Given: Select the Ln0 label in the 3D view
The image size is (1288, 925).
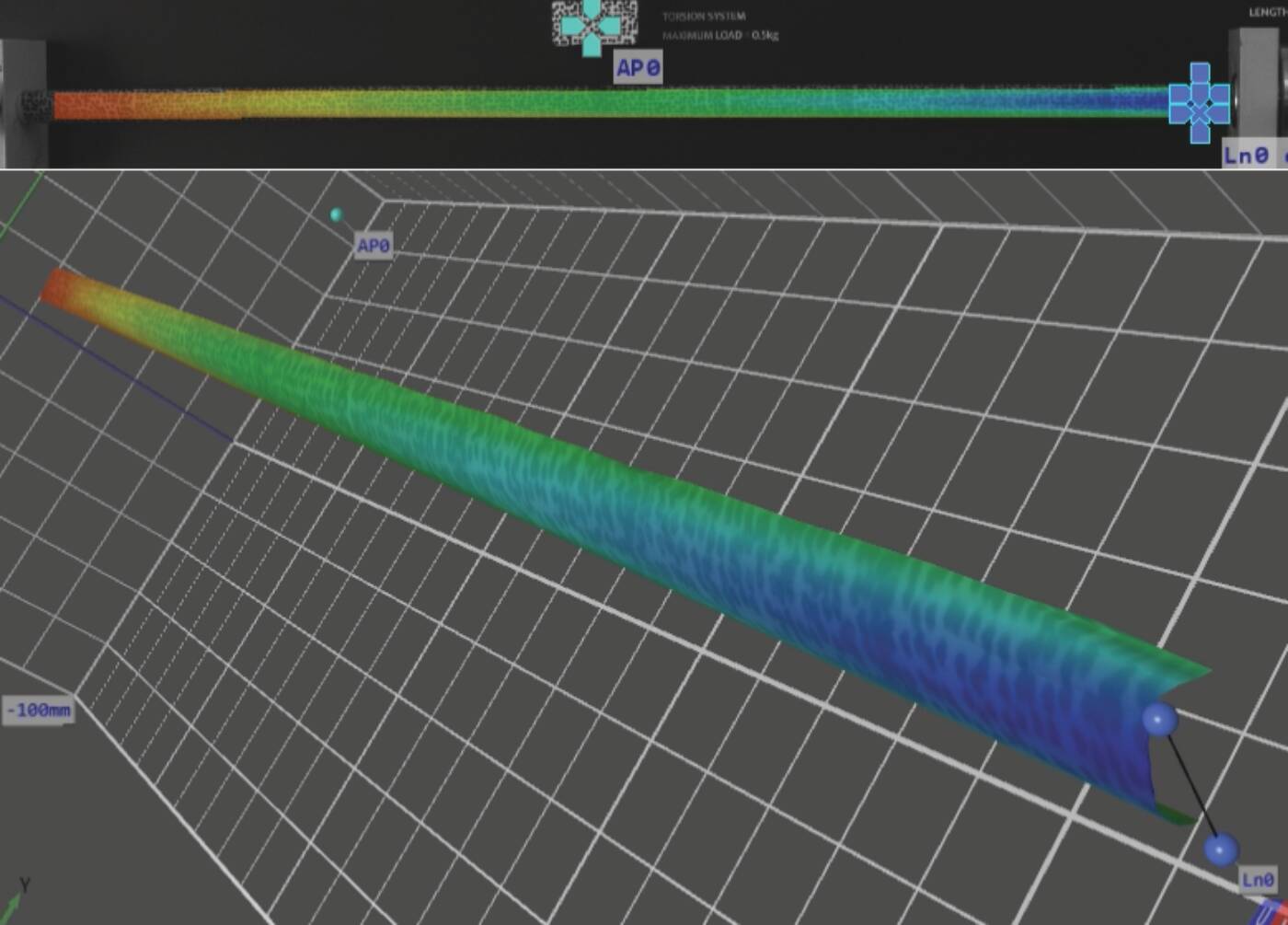Looking at the screenshot, I should (x=1258, y=879).
